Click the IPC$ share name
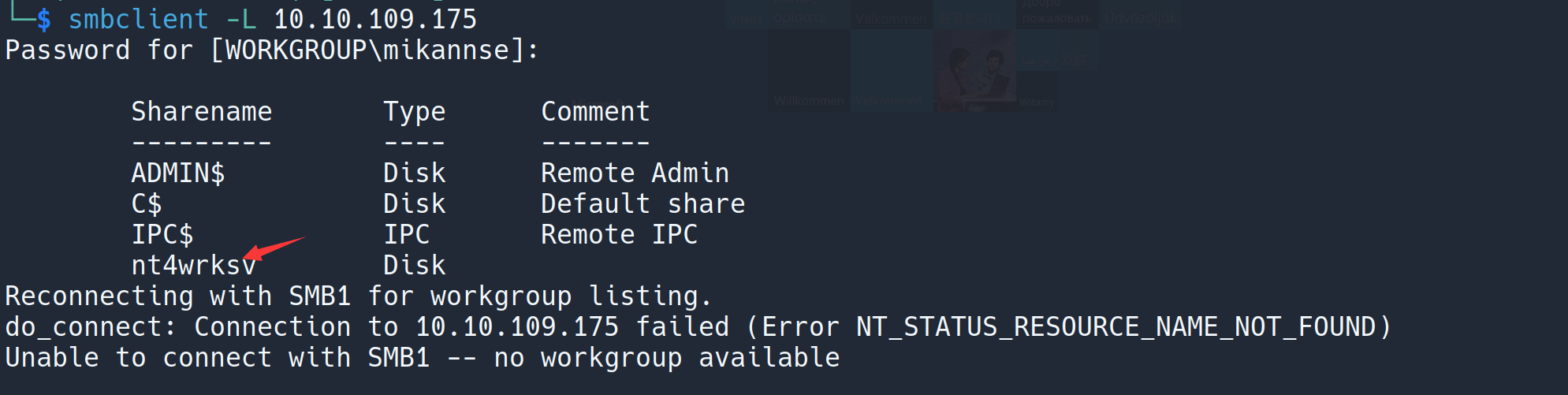Viewport: 1568px width, 395px height. 162,235
